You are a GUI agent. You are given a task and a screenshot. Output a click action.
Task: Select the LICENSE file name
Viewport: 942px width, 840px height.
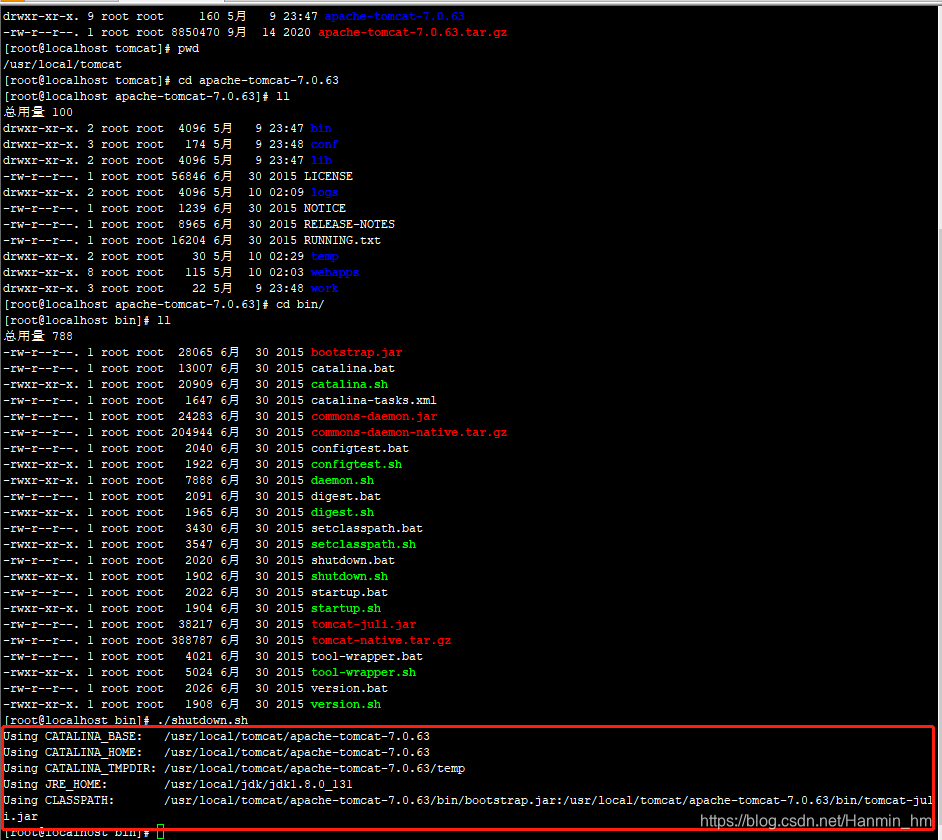pyautogui.click(x=328, y=177)
